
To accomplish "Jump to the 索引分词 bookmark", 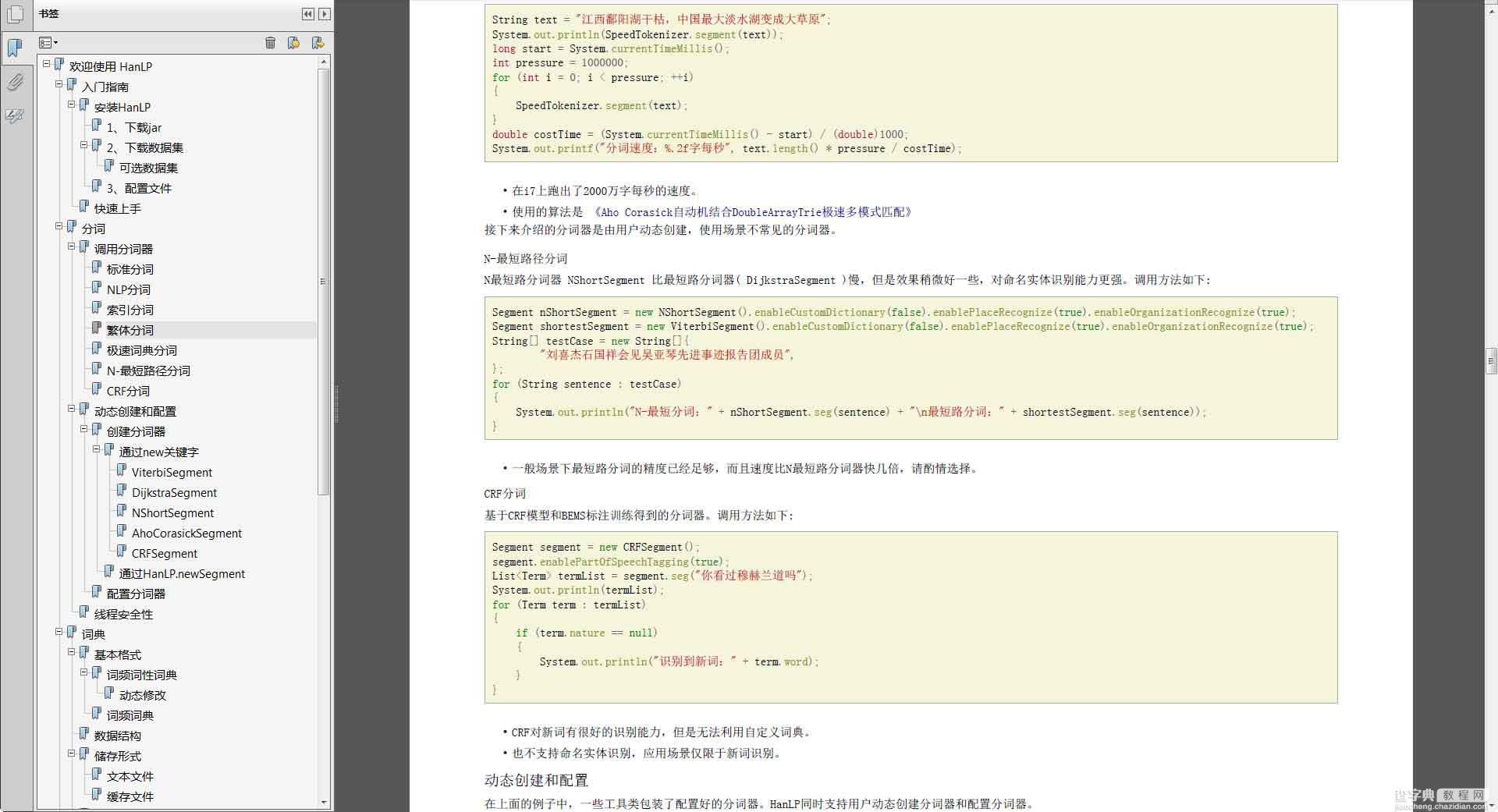I will [130, 310].
